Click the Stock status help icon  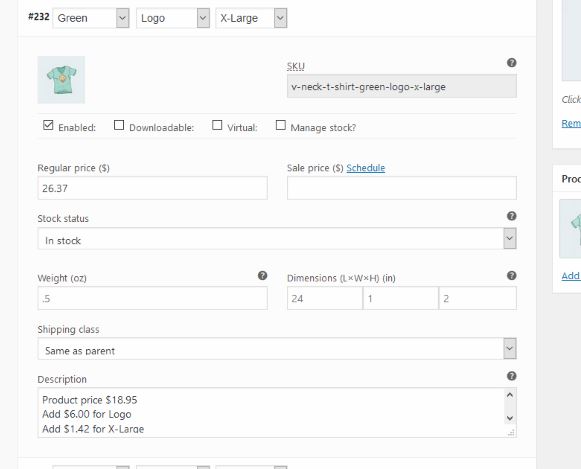pyautogui.click(x=511, y=216)
